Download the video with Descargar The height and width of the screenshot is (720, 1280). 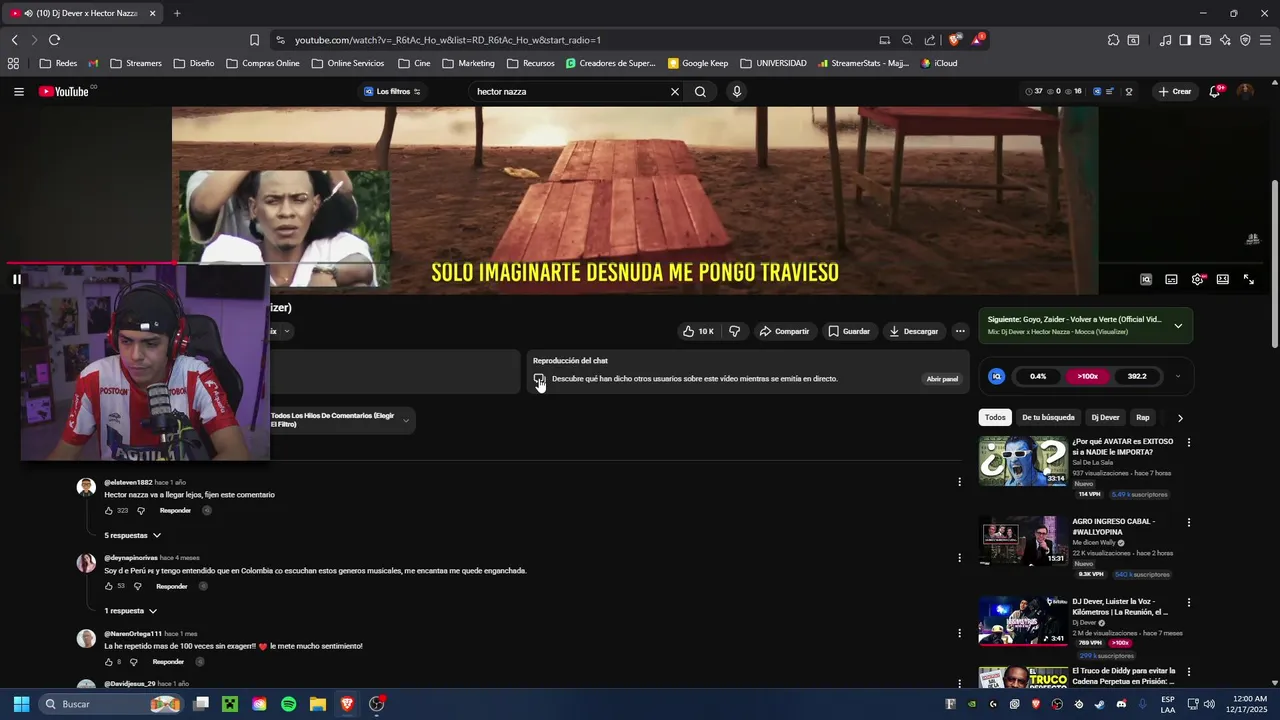914,331
